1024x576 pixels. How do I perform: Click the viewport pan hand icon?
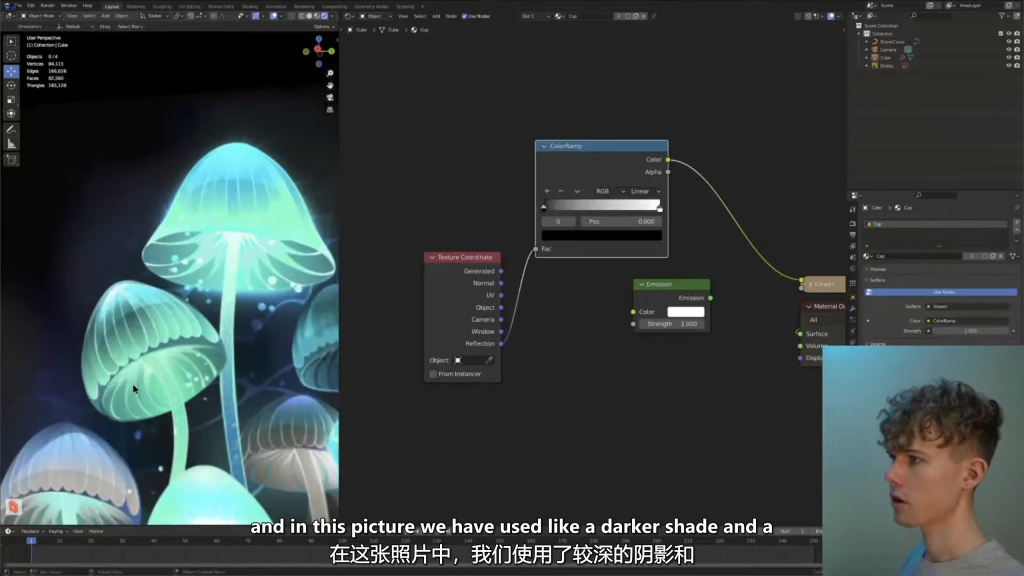click(330, 86)
